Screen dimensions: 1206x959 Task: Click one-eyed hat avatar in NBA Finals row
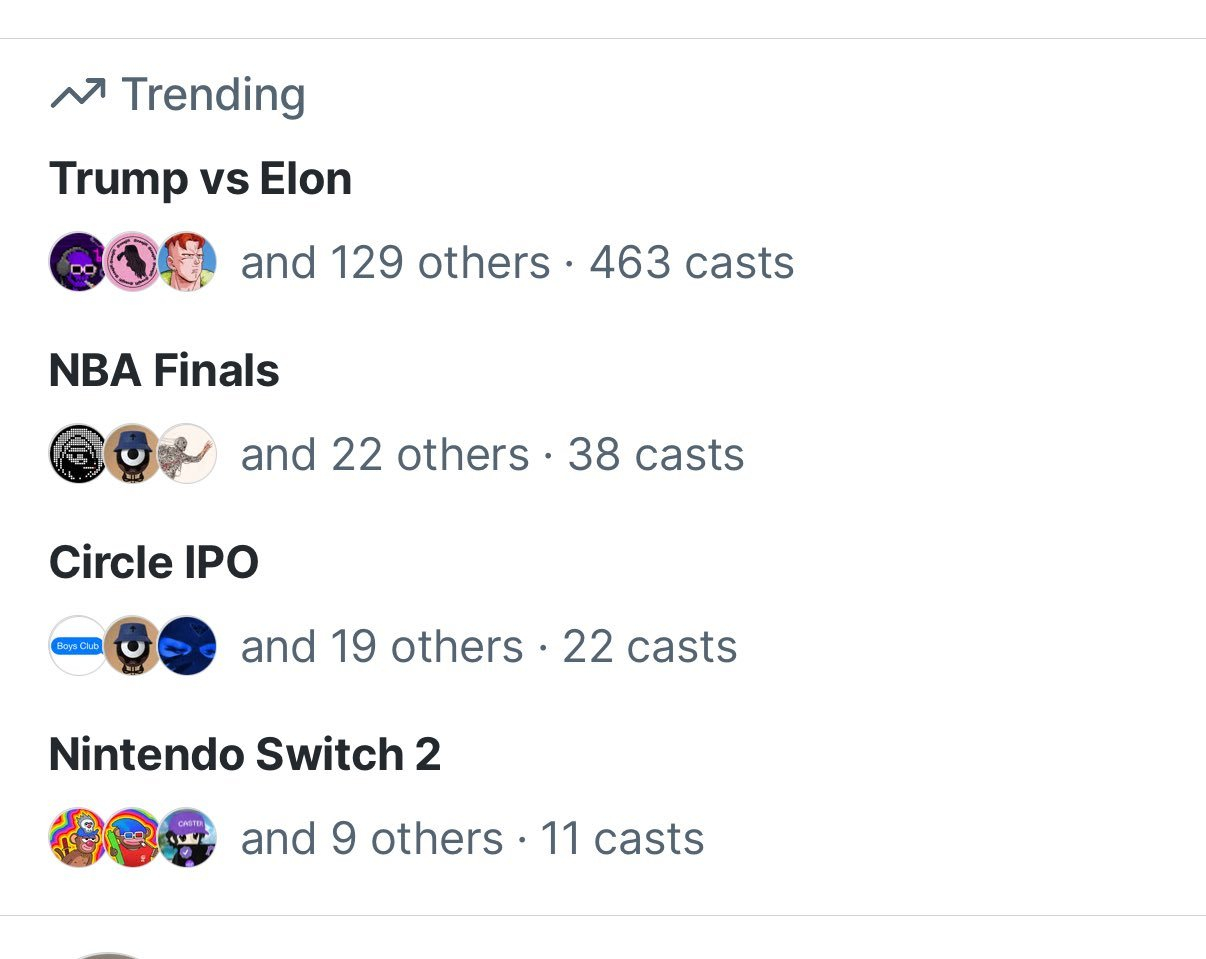pos(132,454)
